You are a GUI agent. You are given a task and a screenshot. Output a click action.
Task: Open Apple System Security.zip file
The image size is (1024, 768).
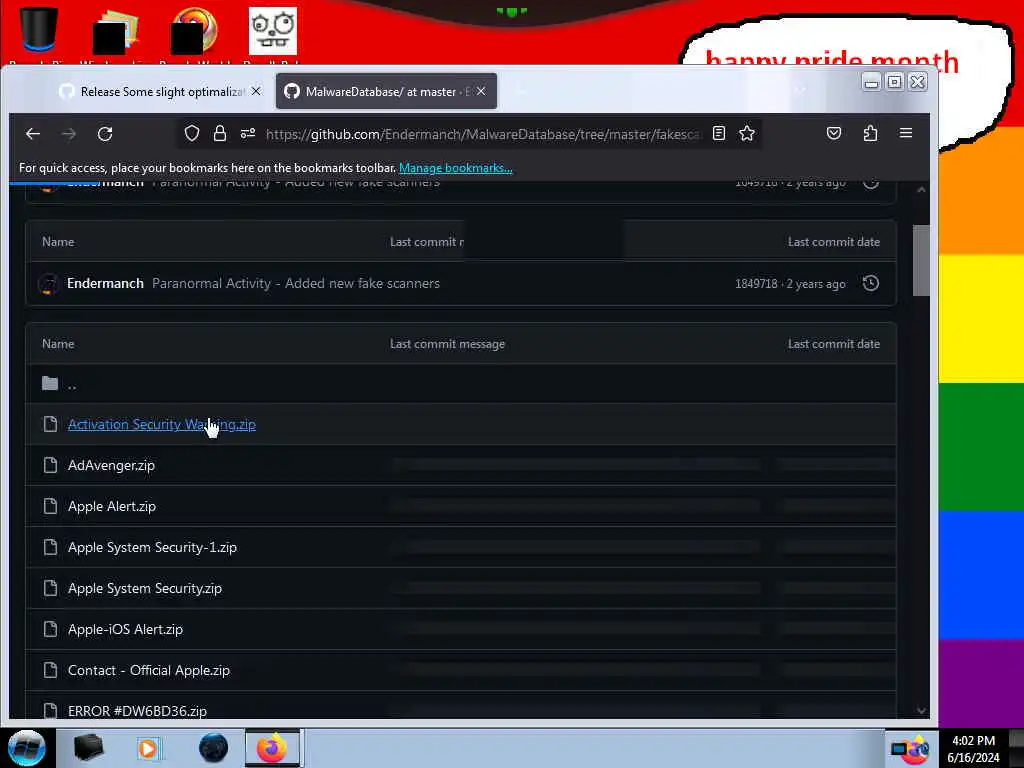coord(145,588)
